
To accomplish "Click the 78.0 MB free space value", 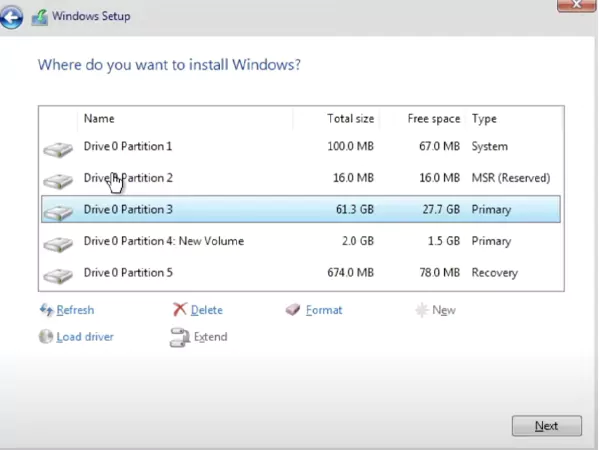I will click(439, 272).
